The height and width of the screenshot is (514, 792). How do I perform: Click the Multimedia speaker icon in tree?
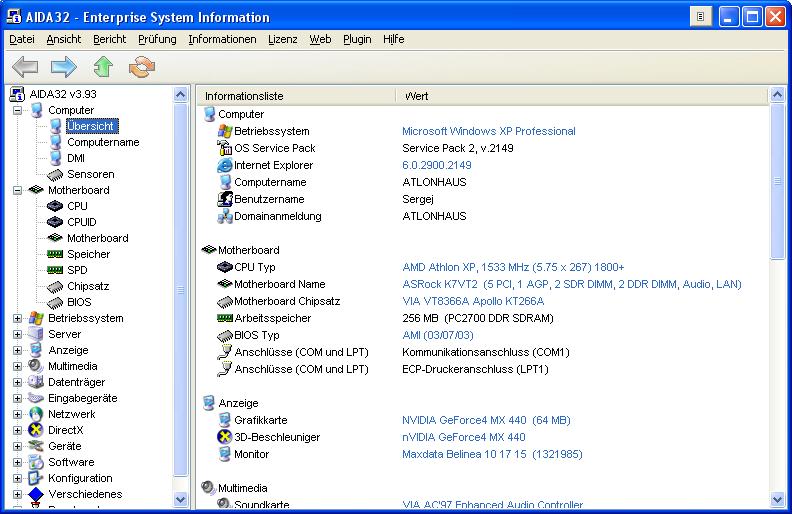click(36, 366)
